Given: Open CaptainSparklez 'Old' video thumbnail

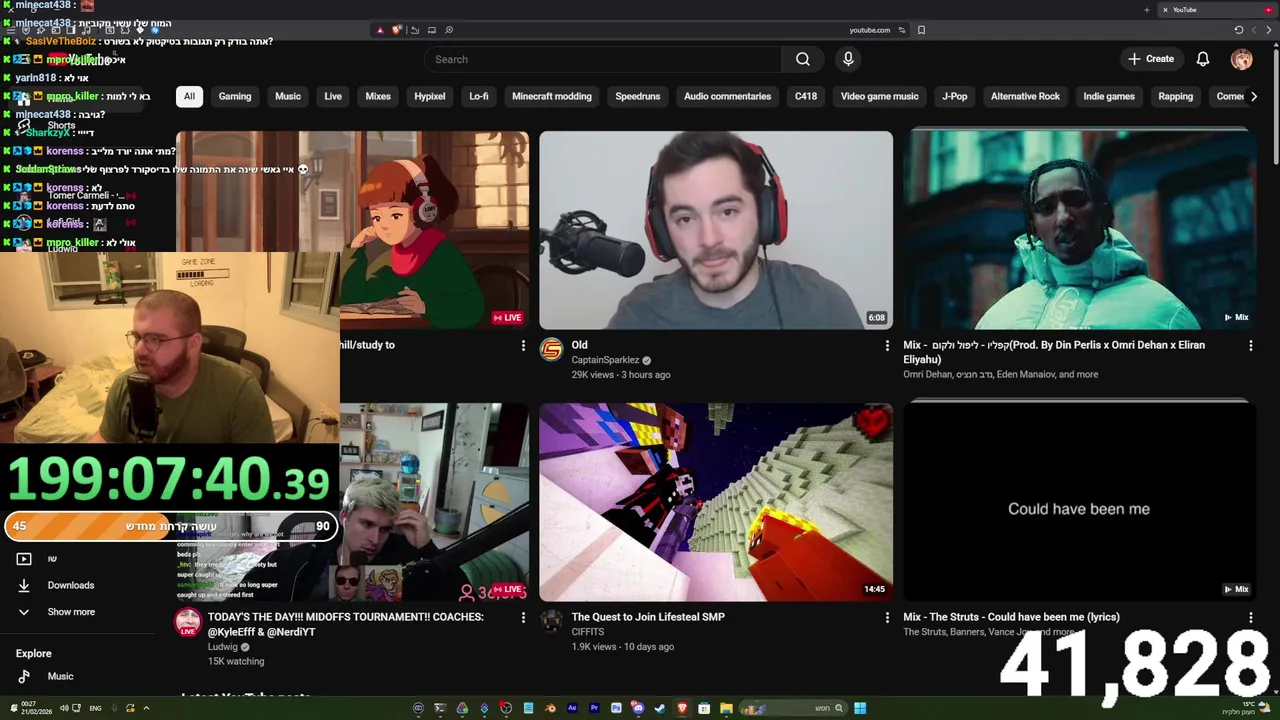Looking at the screenshot, I should click(716, 230).
